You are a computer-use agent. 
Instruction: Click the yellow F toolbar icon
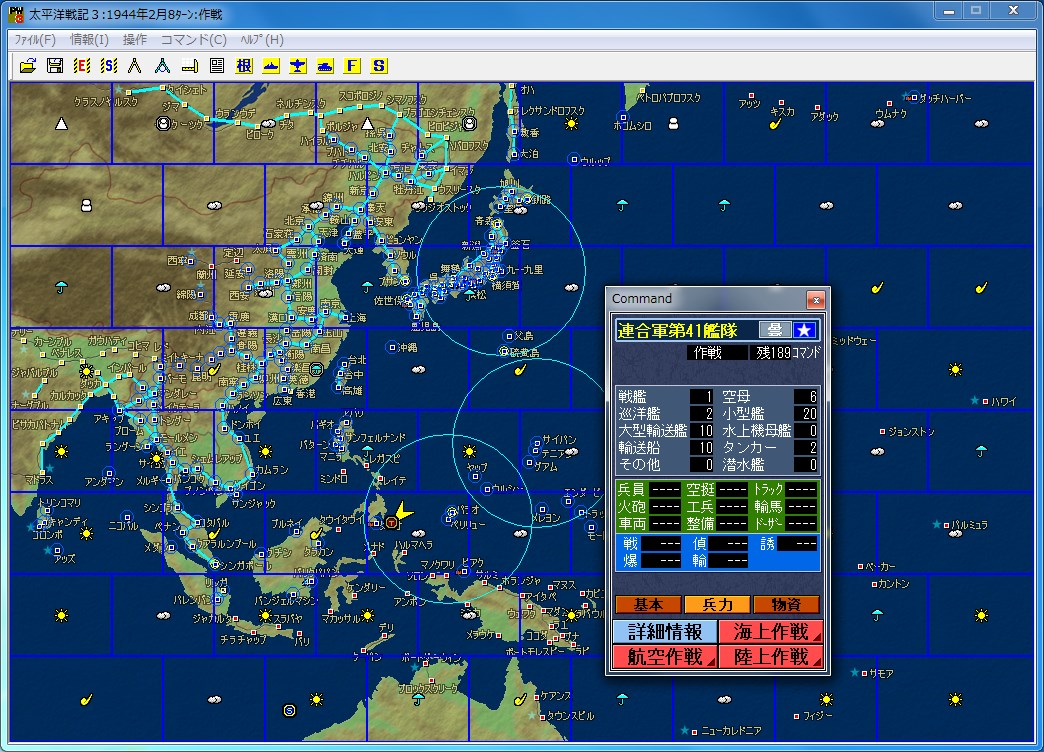(x=352, y=65)
